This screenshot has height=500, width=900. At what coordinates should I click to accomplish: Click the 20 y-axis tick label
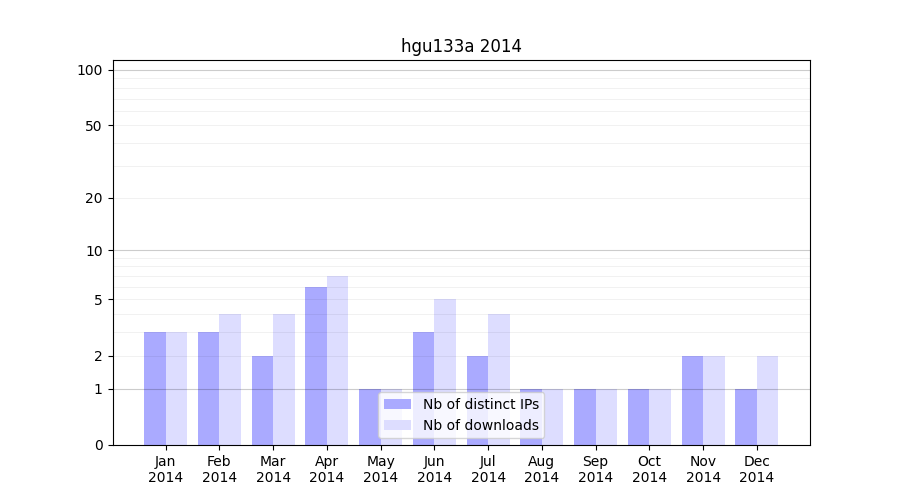coord(94,198)
